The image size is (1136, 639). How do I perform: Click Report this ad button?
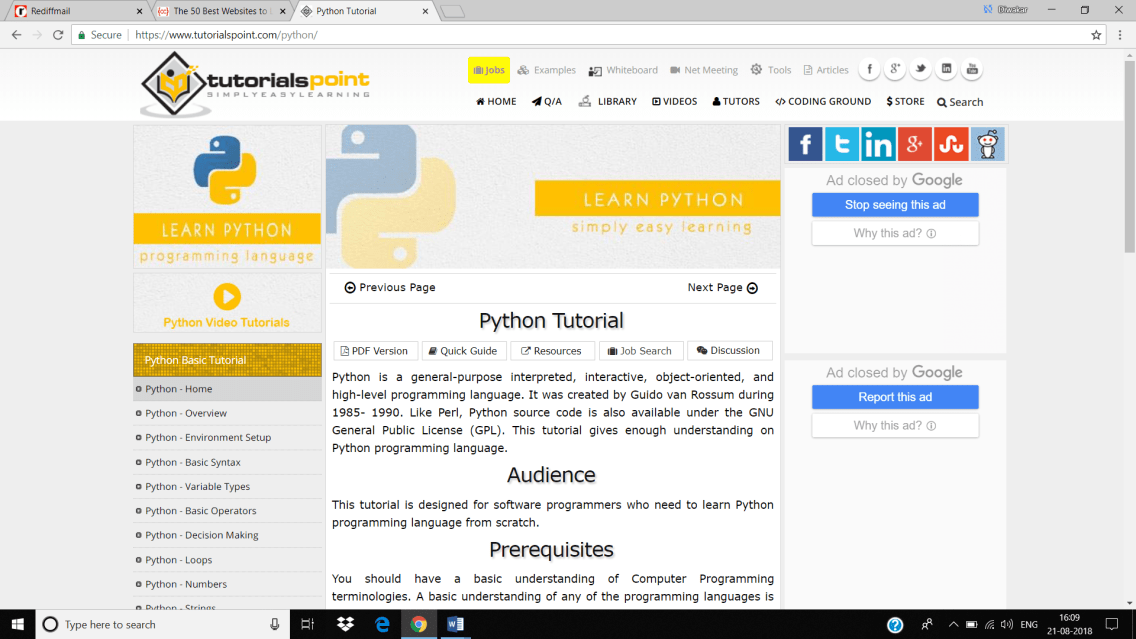(x=895, y=397)
